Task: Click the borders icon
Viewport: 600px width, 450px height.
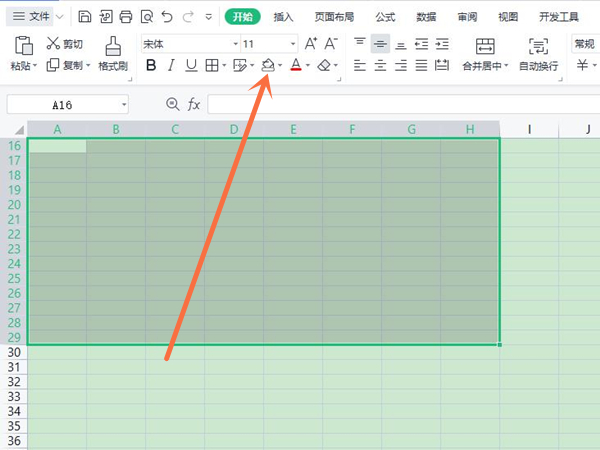Action: pos(212,65)
